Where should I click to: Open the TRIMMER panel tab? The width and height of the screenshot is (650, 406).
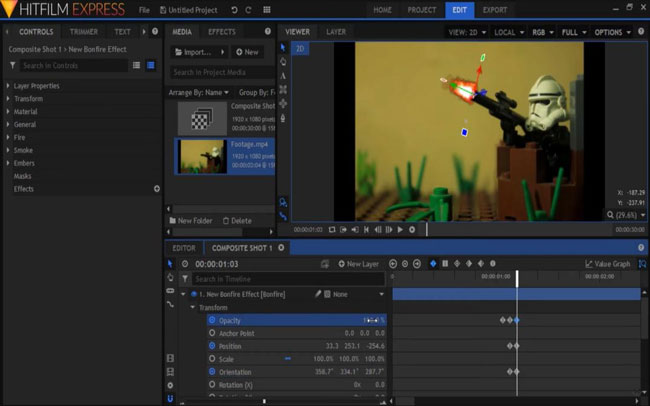84,32
